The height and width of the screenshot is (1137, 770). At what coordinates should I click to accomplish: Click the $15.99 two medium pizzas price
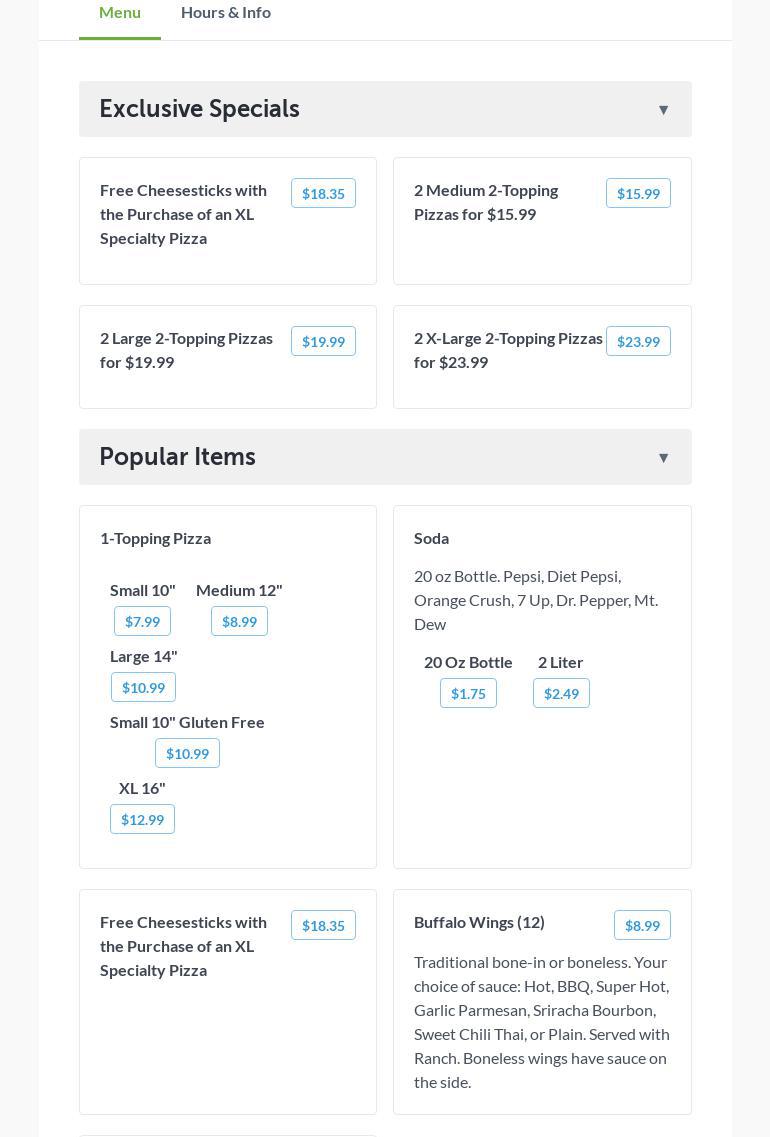pyautogui.click(x=638, y=194)
